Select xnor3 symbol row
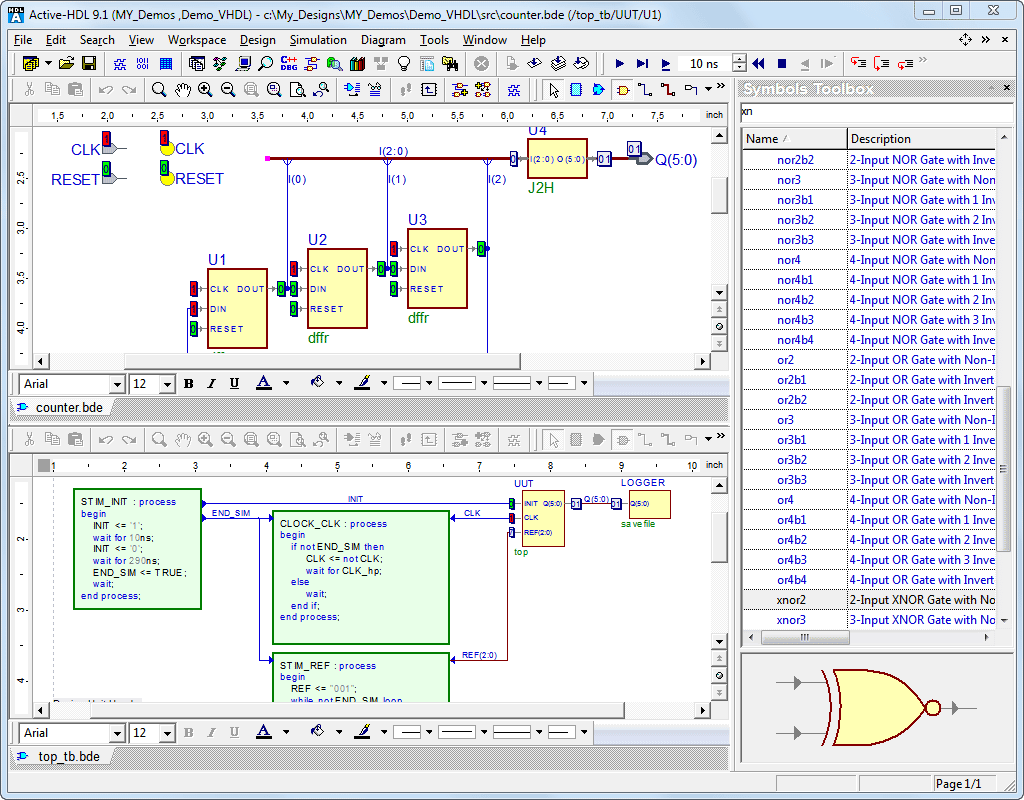Screen dimensions: 1024x800 point(869,620)
